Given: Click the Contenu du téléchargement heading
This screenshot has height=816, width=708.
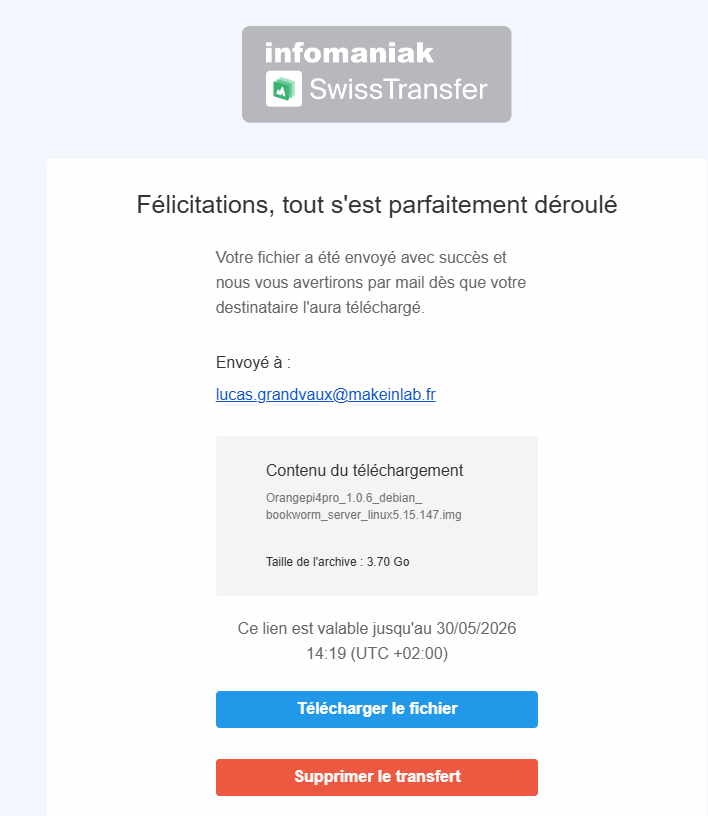Looking at the screenshot, I should [x=364, y=470].
